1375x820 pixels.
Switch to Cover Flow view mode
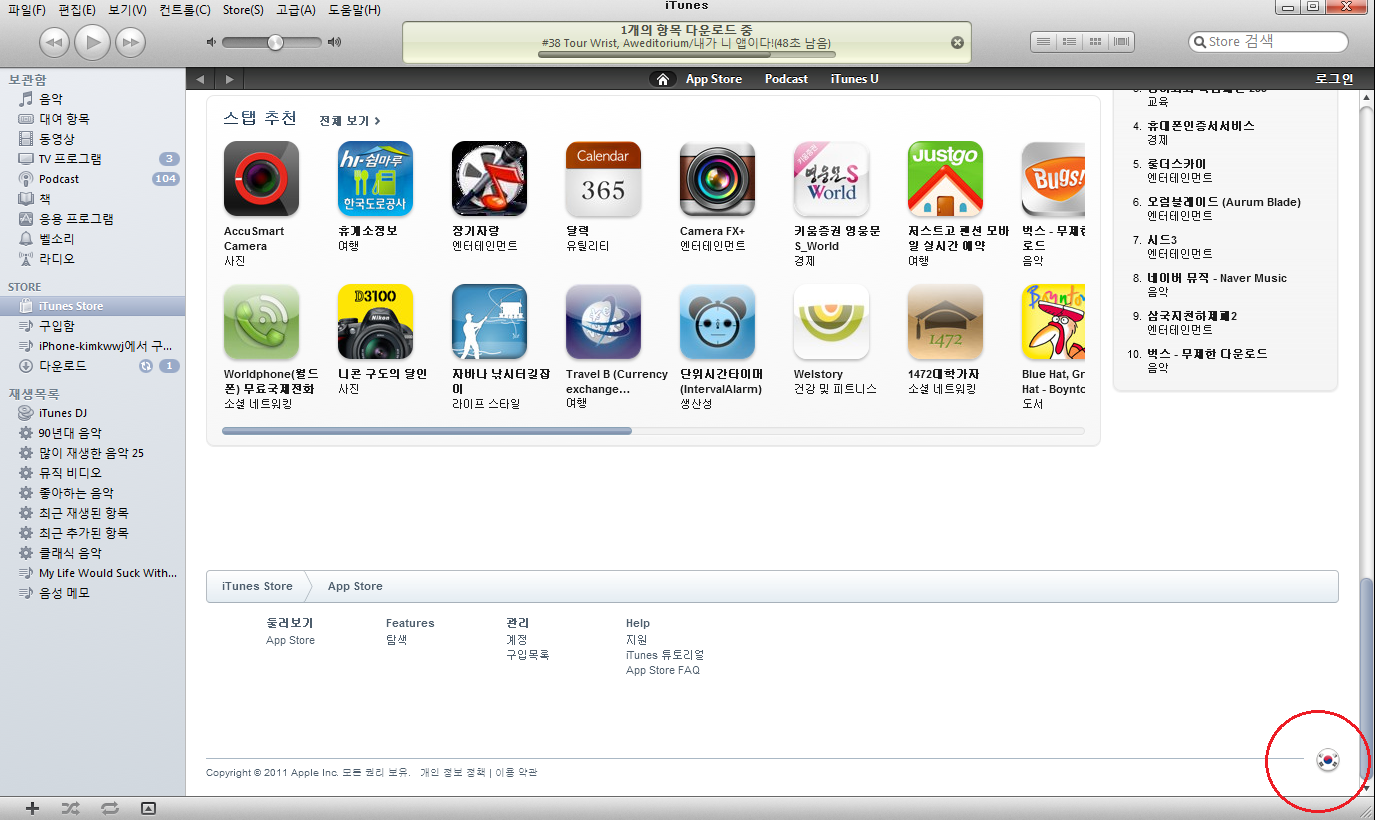coord(1121,42)
